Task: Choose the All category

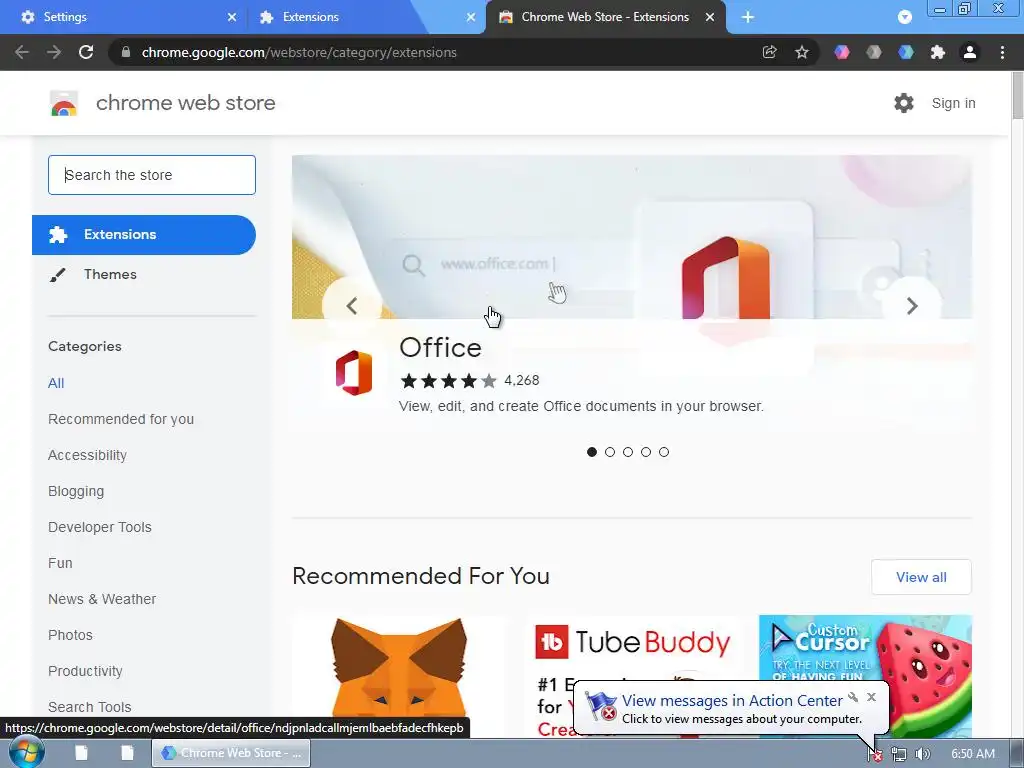Action: pos(56,383)
